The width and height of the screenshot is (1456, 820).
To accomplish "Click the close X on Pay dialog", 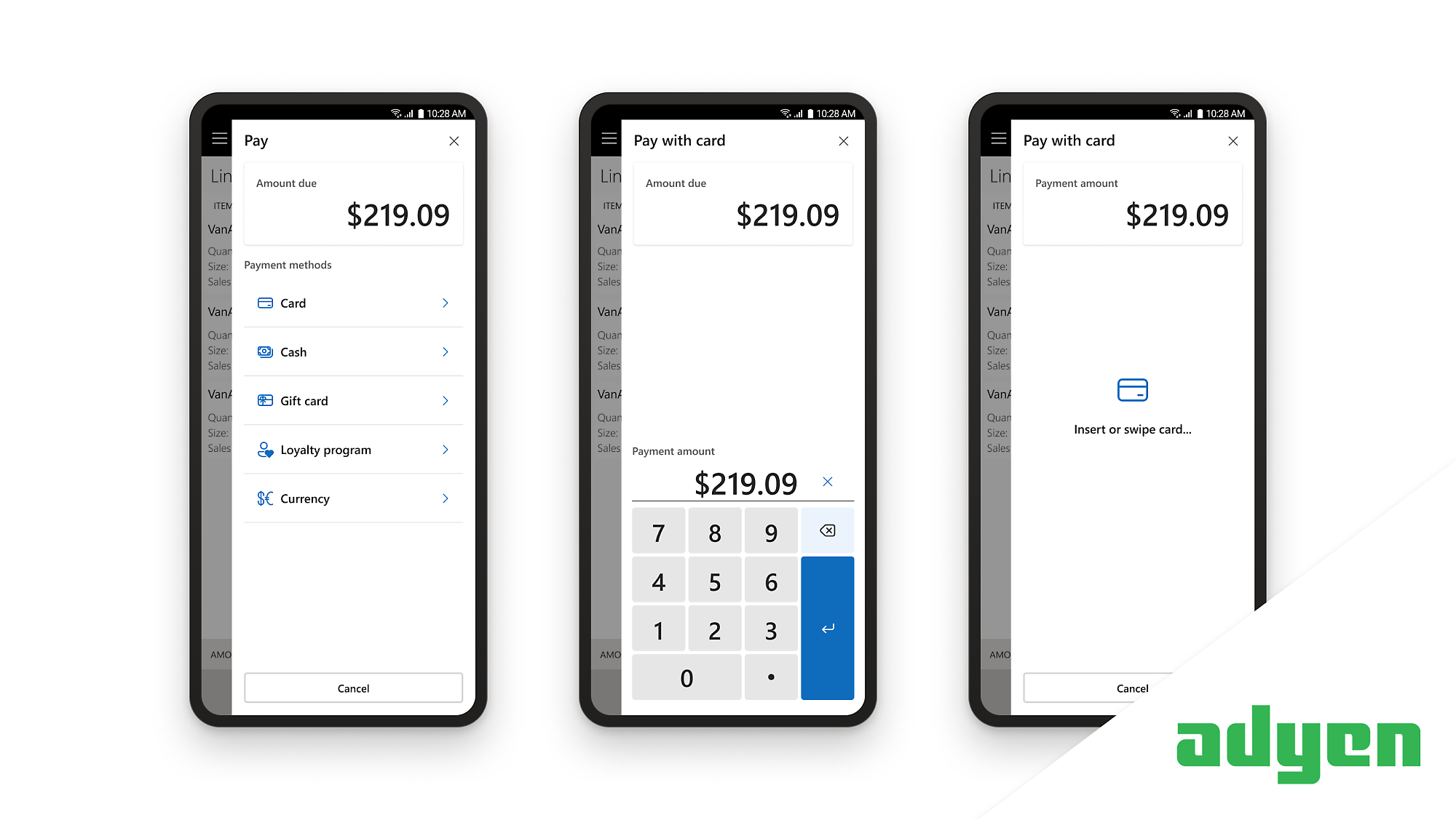I will pyautogui.click(x=455, y=140).
